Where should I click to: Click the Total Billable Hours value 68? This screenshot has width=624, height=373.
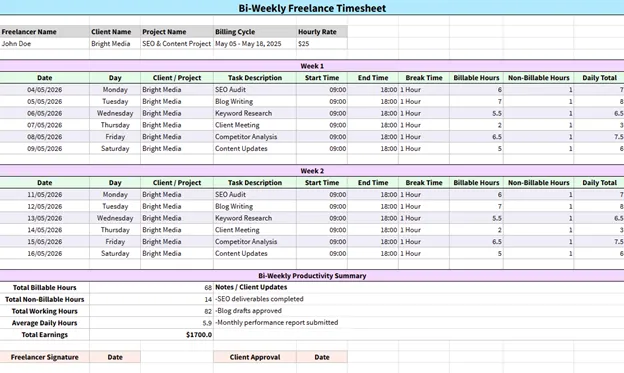tap(151, 287)
